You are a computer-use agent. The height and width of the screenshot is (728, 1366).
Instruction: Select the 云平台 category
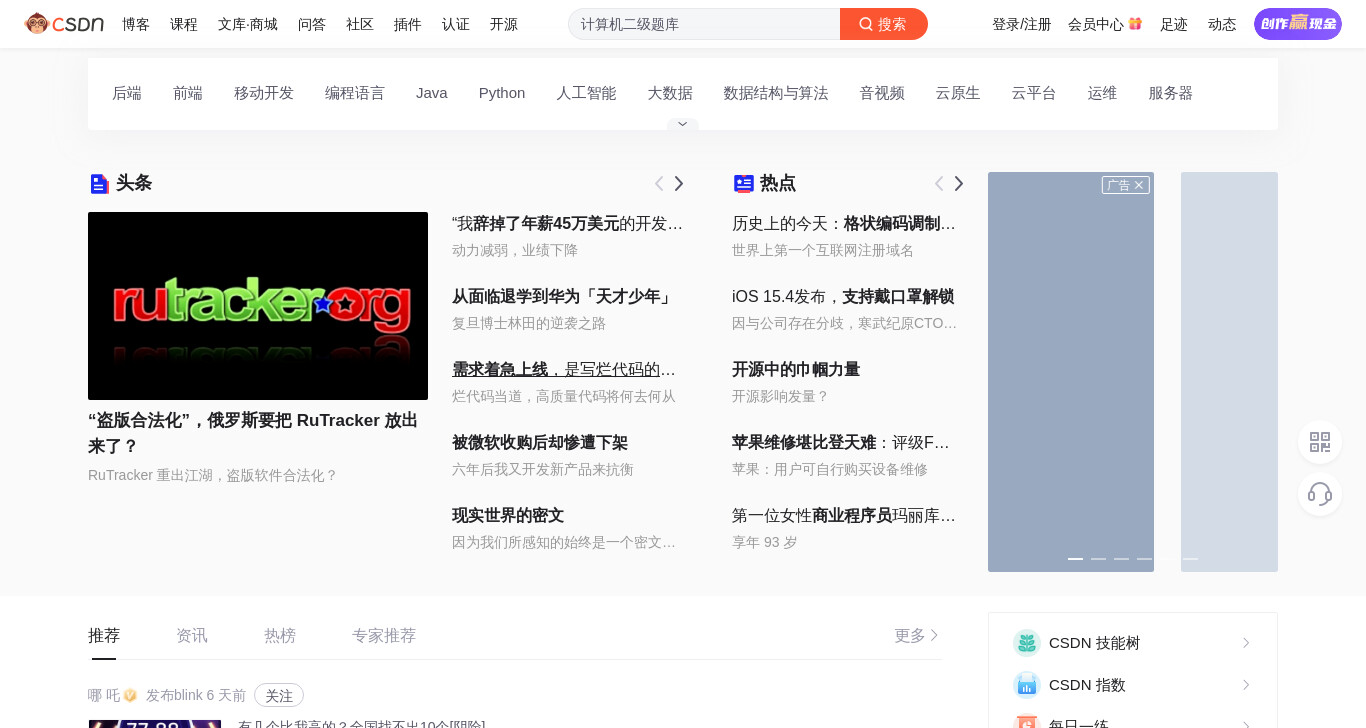coord(1034,93)
